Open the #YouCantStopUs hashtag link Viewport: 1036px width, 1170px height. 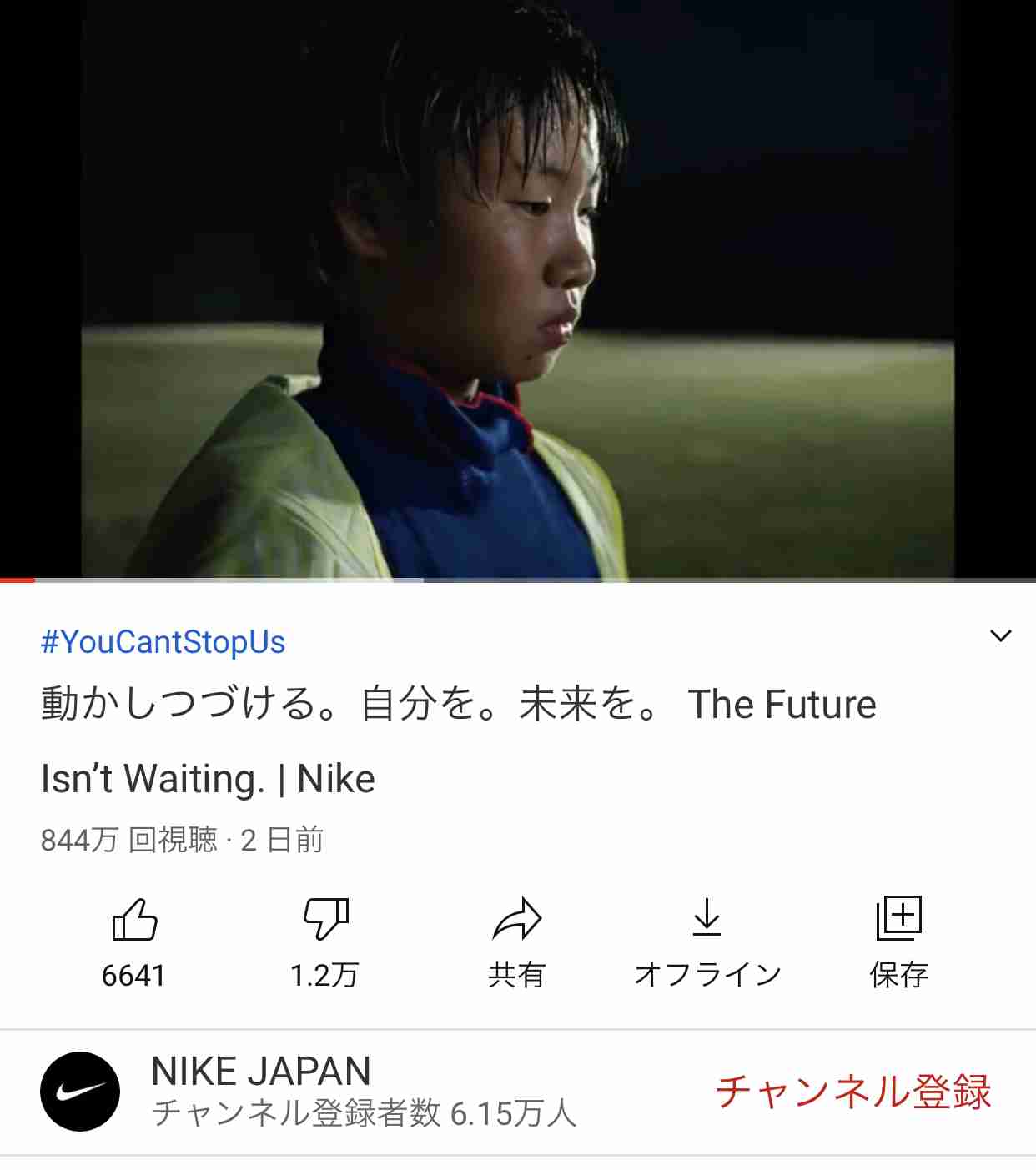click(163, 642)
